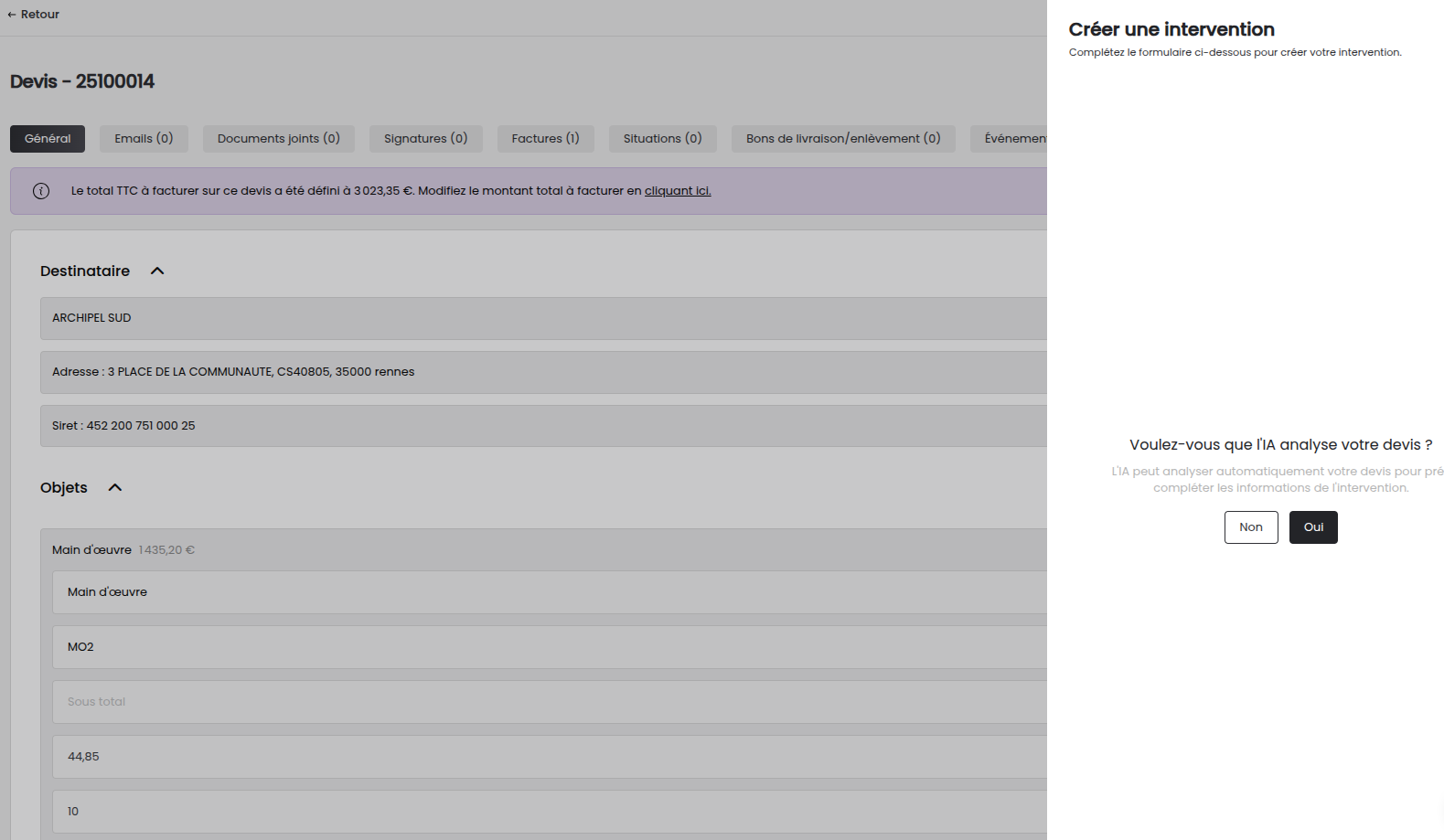
Task: View the Factures (1) tab
Action: [x=545, y=139]
